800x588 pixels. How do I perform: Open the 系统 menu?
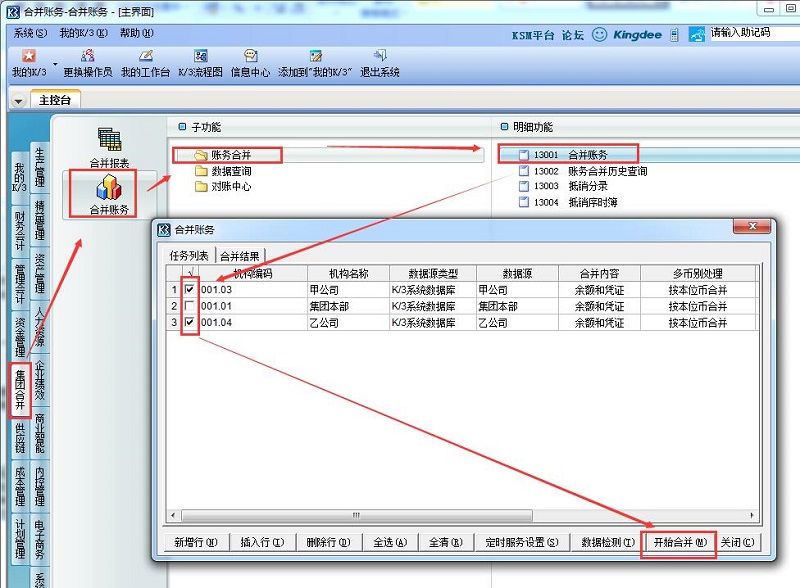[x=30, y=33]
